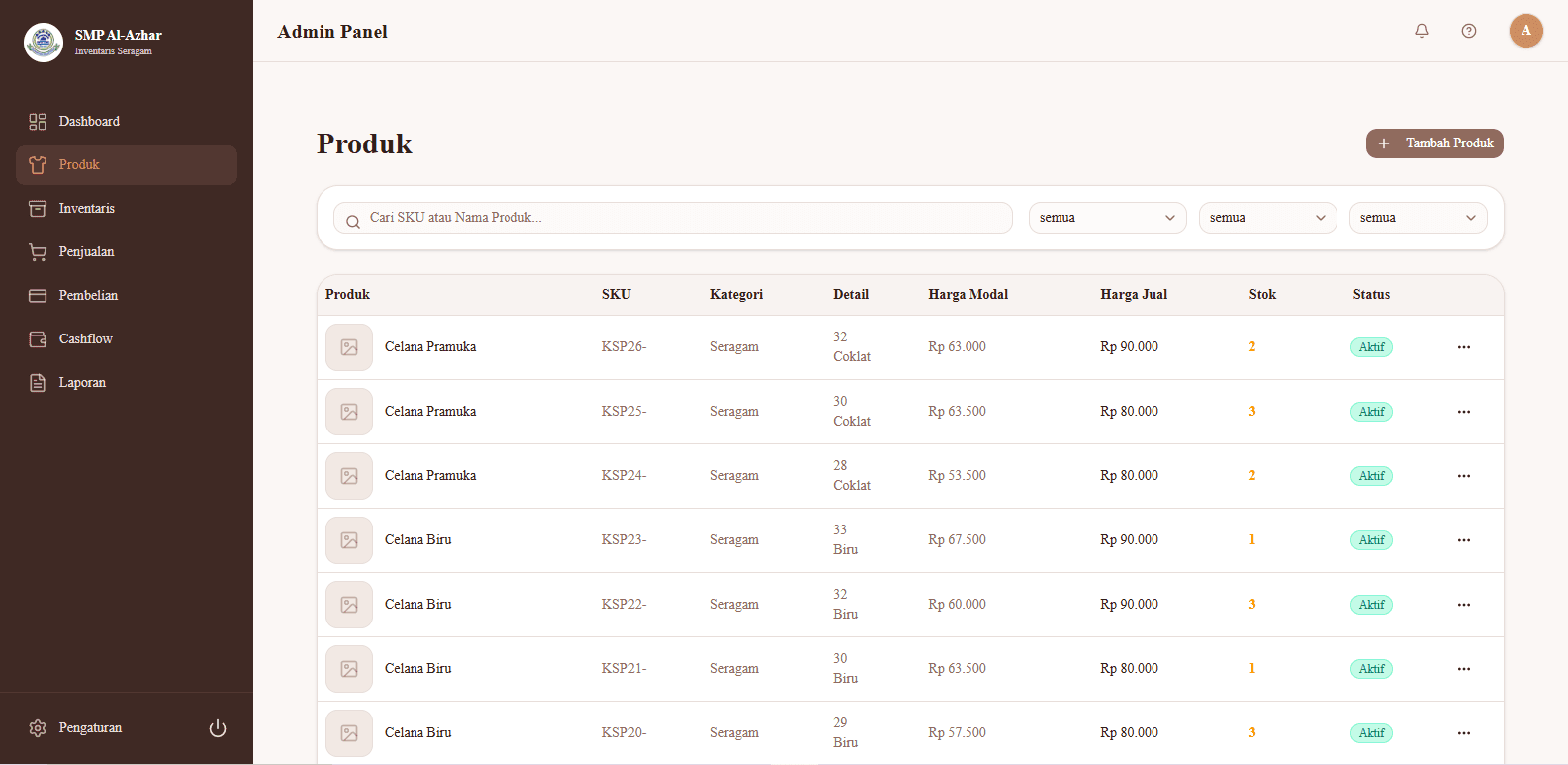This screenshot has height=765, width=1568.
Task: Click the Stok column header
Action: pyautogui.click(x=1262, y=295)
